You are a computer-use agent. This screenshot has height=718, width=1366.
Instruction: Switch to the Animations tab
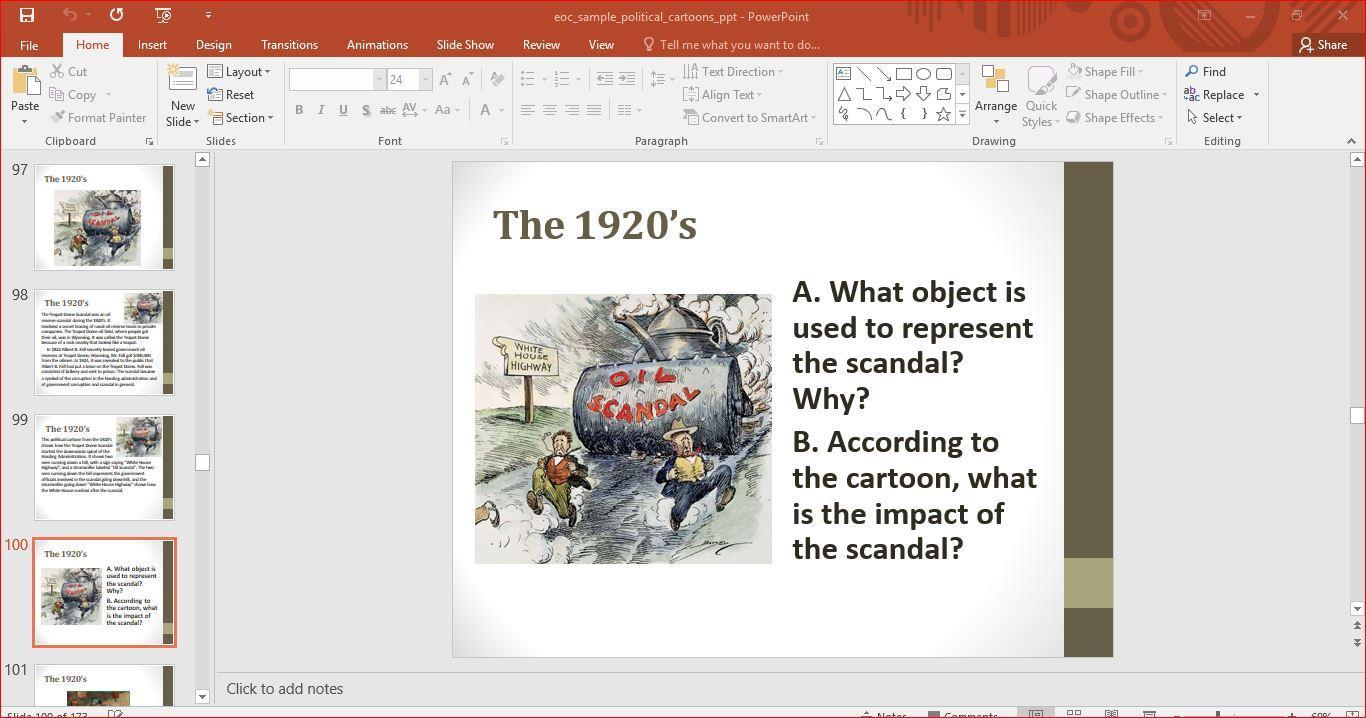click(377, 45)
